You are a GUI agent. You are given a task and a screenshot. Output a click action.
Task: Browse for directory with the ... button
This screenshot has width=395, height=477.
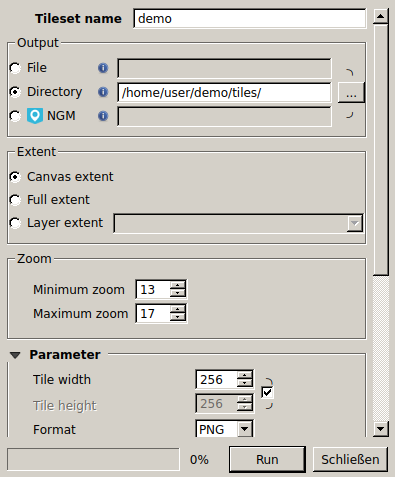(x=351, y=93)
